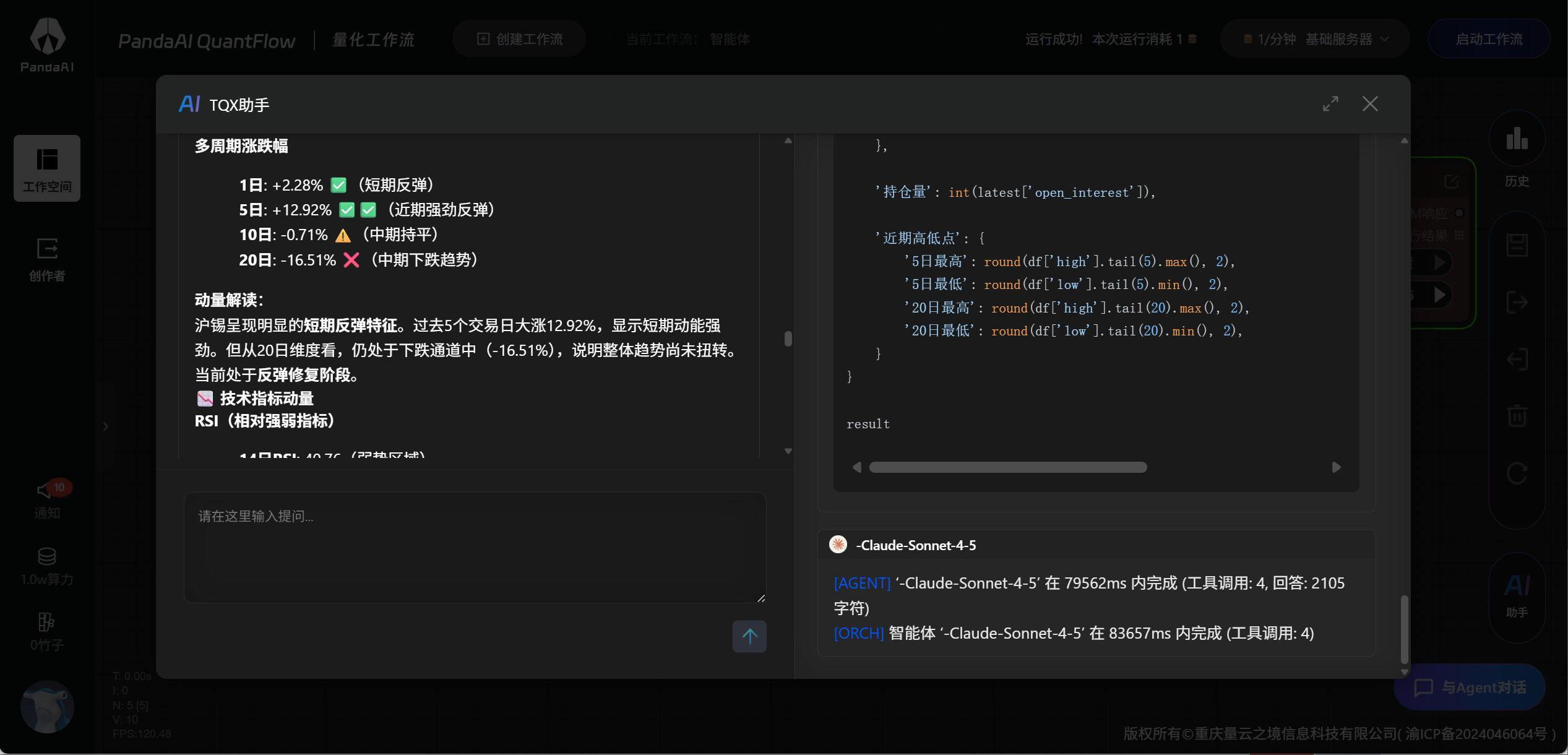
Task: Select the Workspace sidebar tab
Action: [47, 168]
